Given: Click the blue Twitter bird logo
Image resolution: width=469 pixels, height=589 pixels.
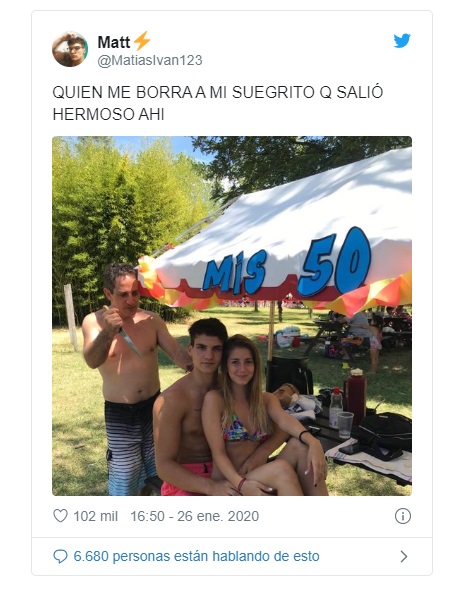Looking at the screenshot, I should [402, 41].
